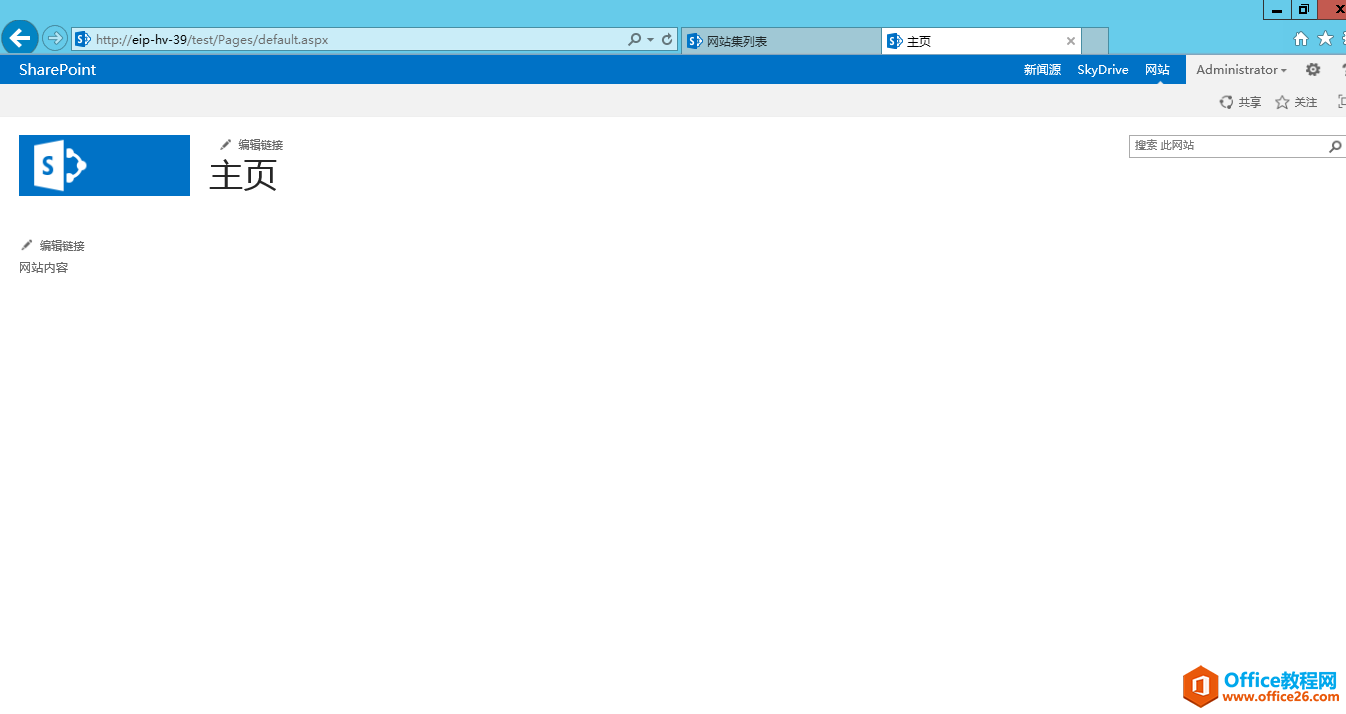Go back with the browser back arrow

[x=20, y=38]
